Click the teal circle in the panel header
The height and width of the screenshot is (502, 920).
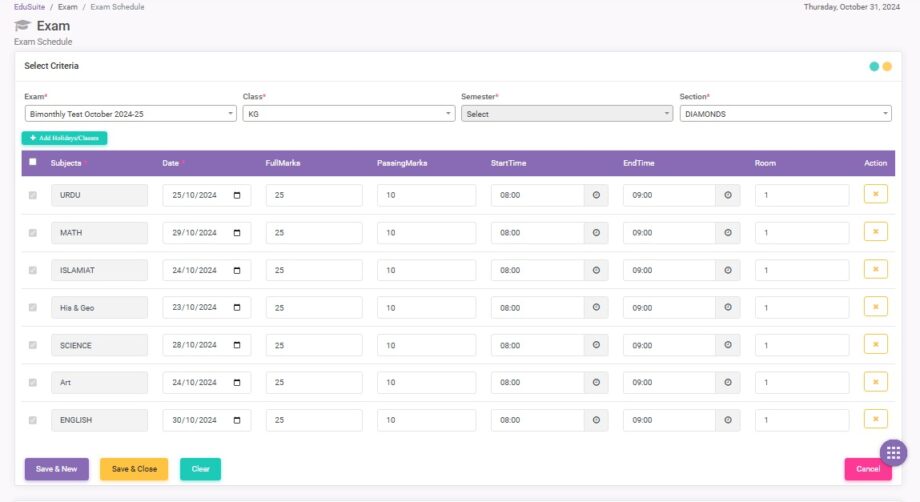874,67
